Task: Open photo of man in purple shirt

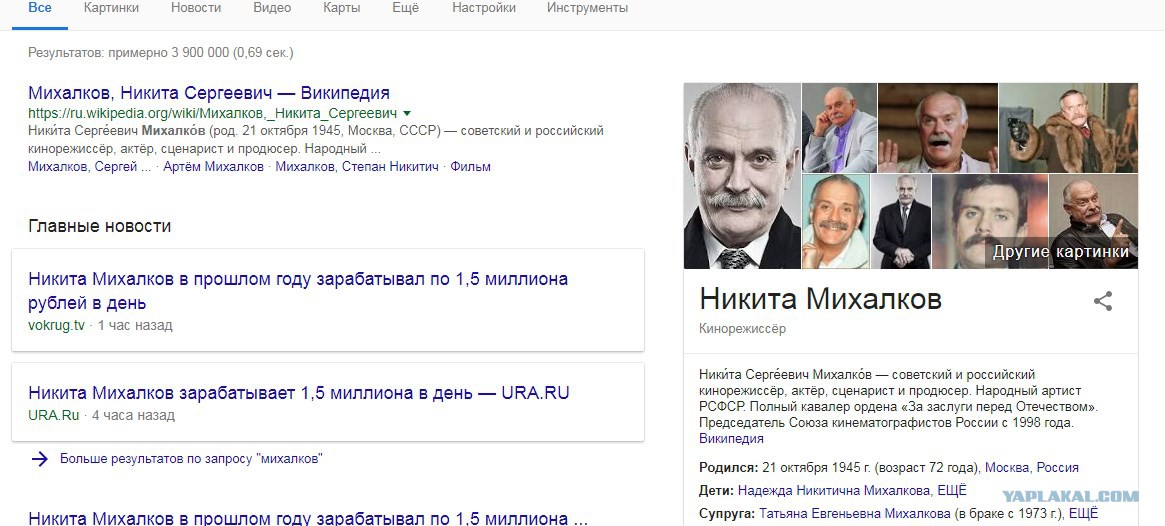Action: point(840,127)
